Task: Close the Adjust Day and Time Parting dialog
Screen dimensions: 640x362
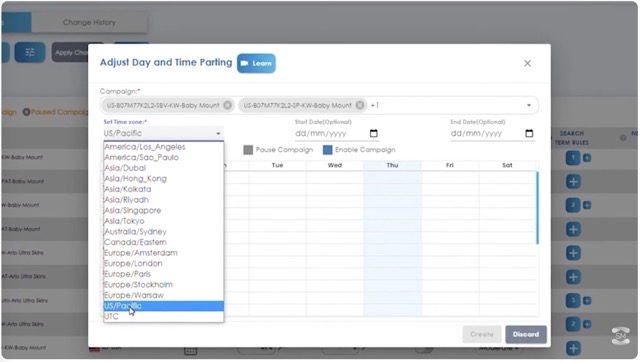Action: pos(527,63)
